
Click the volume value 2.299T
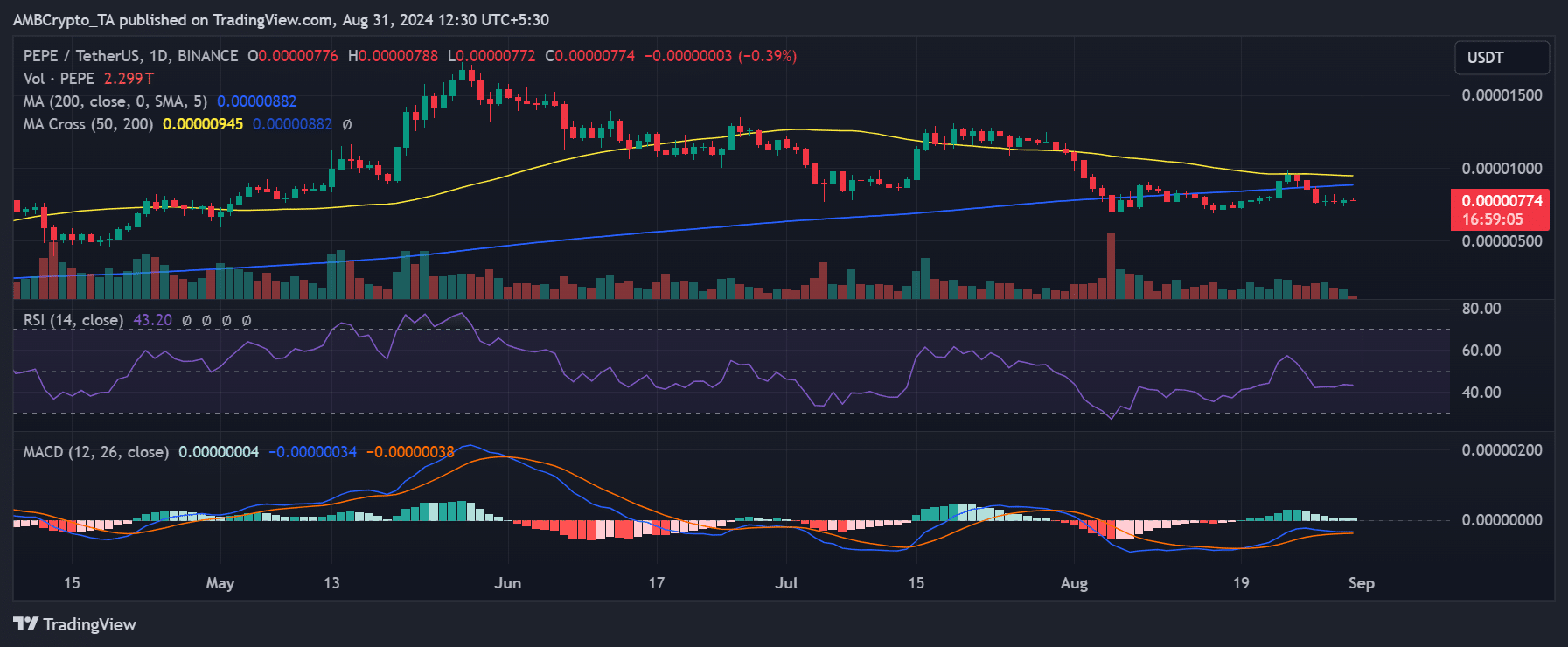point(129,79)
